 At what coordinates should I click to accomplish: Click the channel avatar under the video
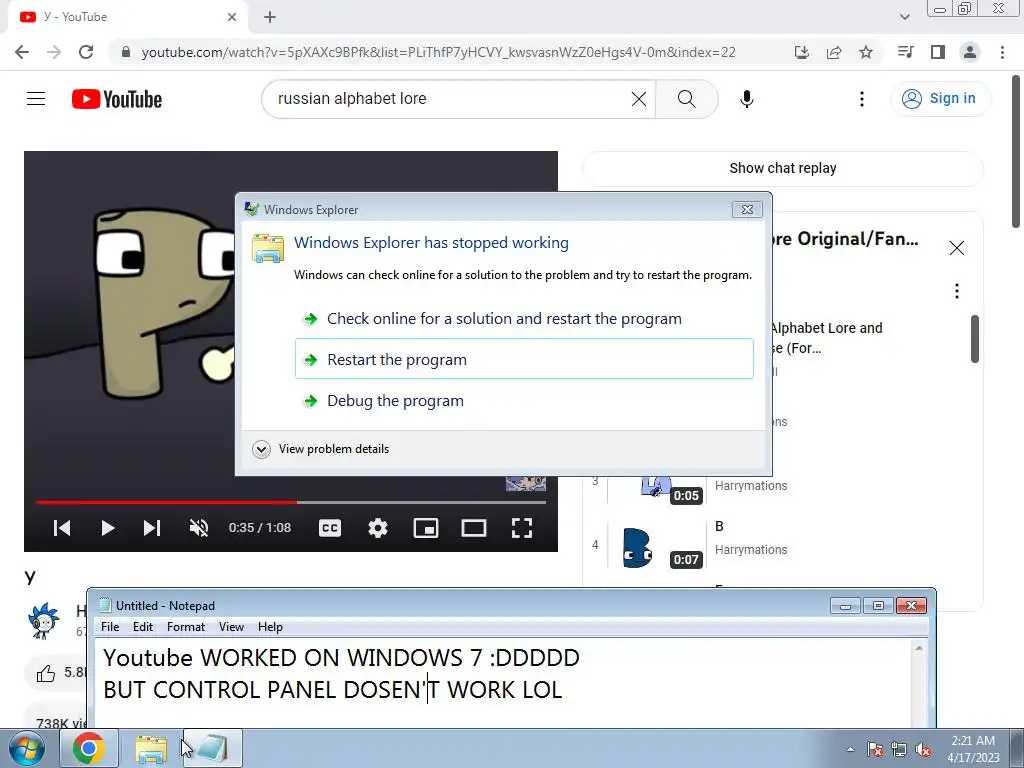click(44, 620)
